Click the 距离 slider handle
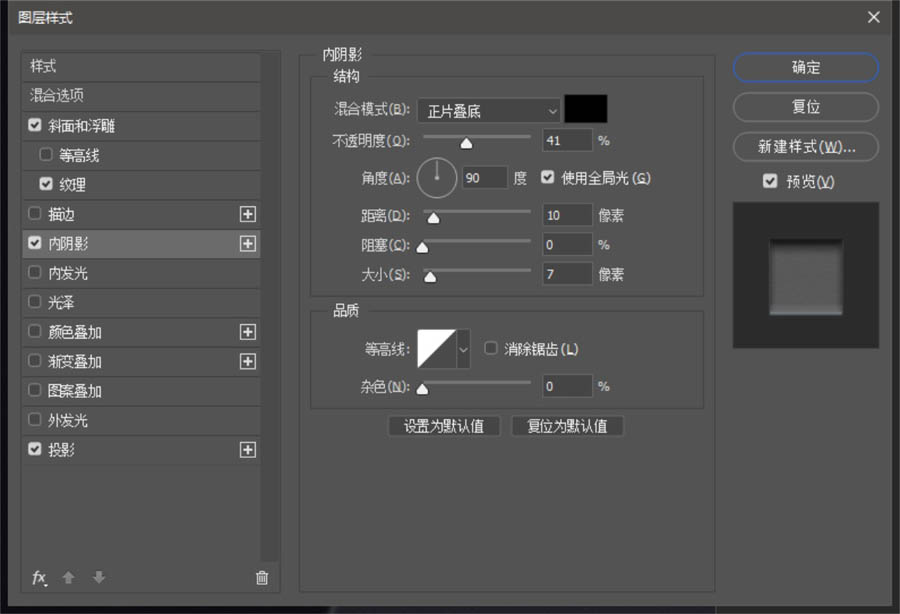The width and height of the screenshot is (900, 614). pos(433,218)
